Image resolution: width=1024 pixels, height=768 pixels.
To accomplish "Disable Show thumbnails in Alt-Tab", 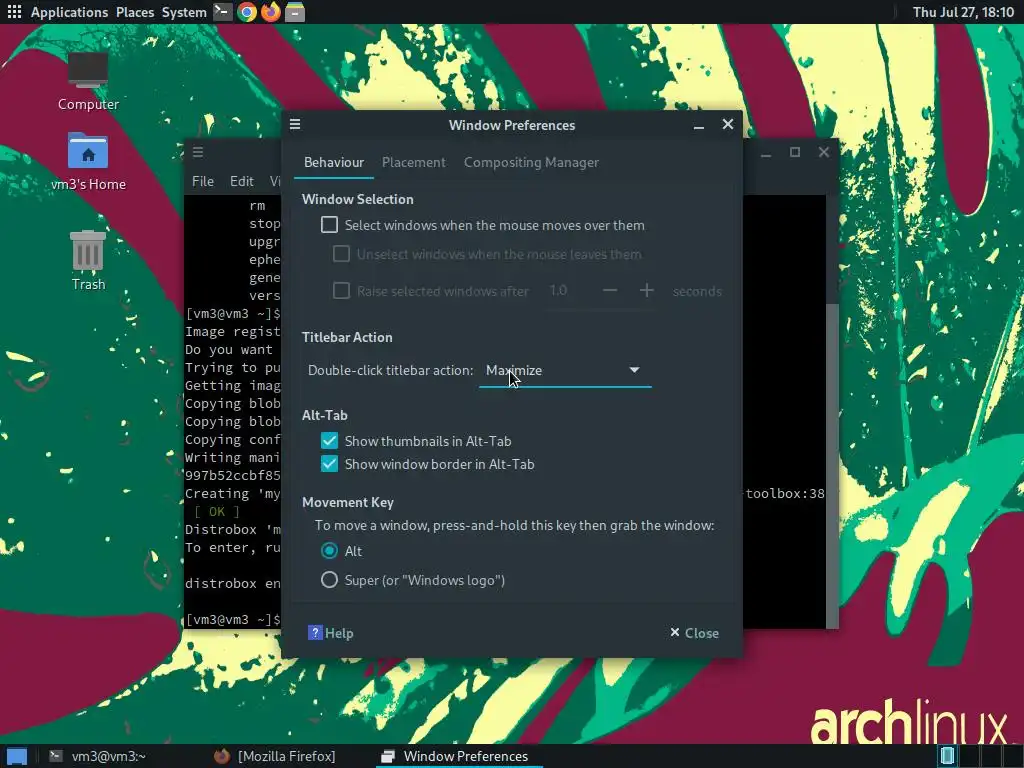I will [x=329, y=441].
